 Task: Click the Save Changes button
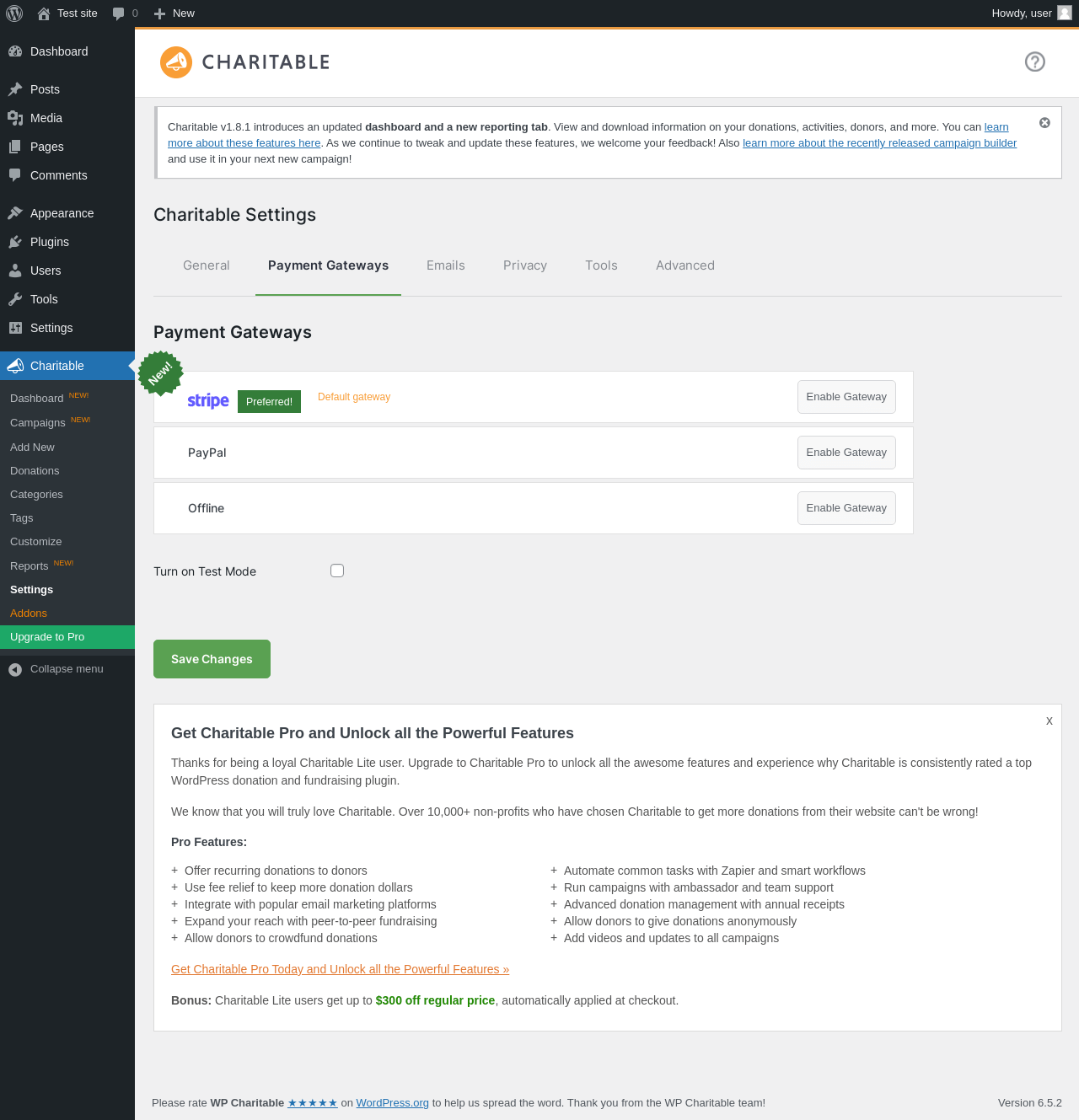pos(212,659)
